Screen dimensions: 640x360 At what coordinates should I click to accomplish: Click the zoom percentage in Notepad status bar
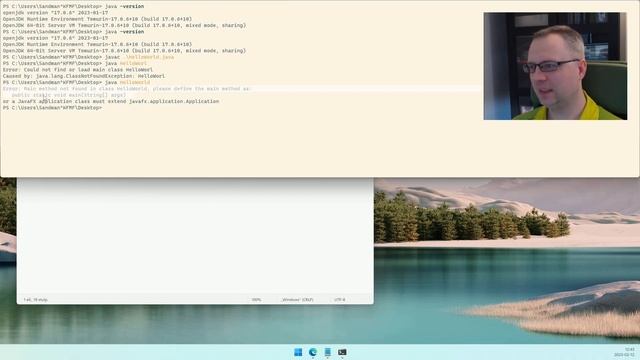point(256,300)
